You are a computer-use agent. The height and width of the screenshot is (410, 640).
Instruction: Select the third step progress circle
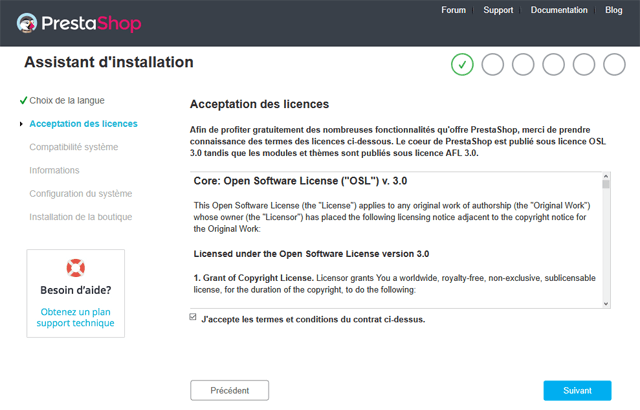(523, 64)
